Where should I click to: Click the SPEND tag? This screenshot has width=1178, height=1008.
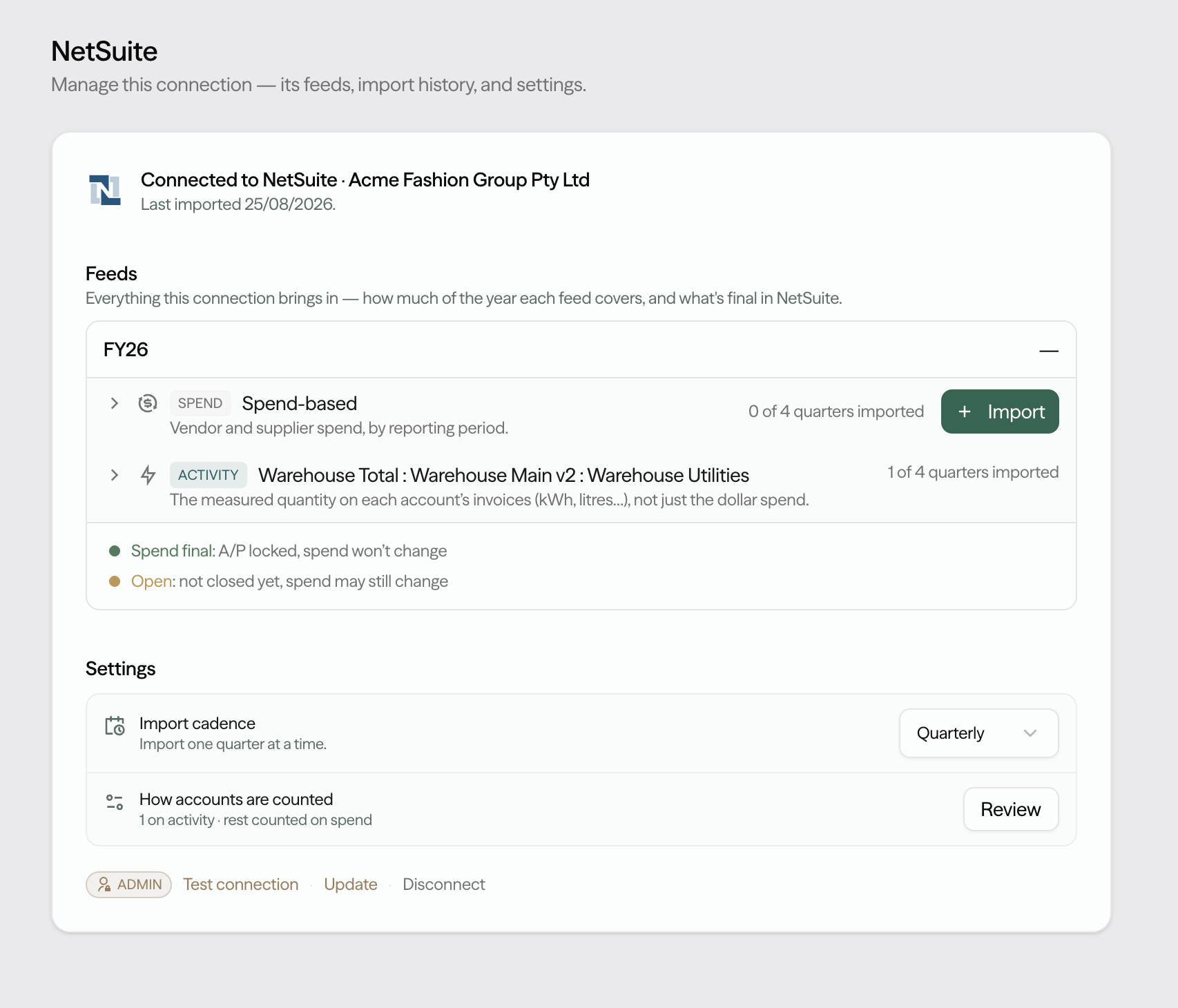(x=200, y=403)
